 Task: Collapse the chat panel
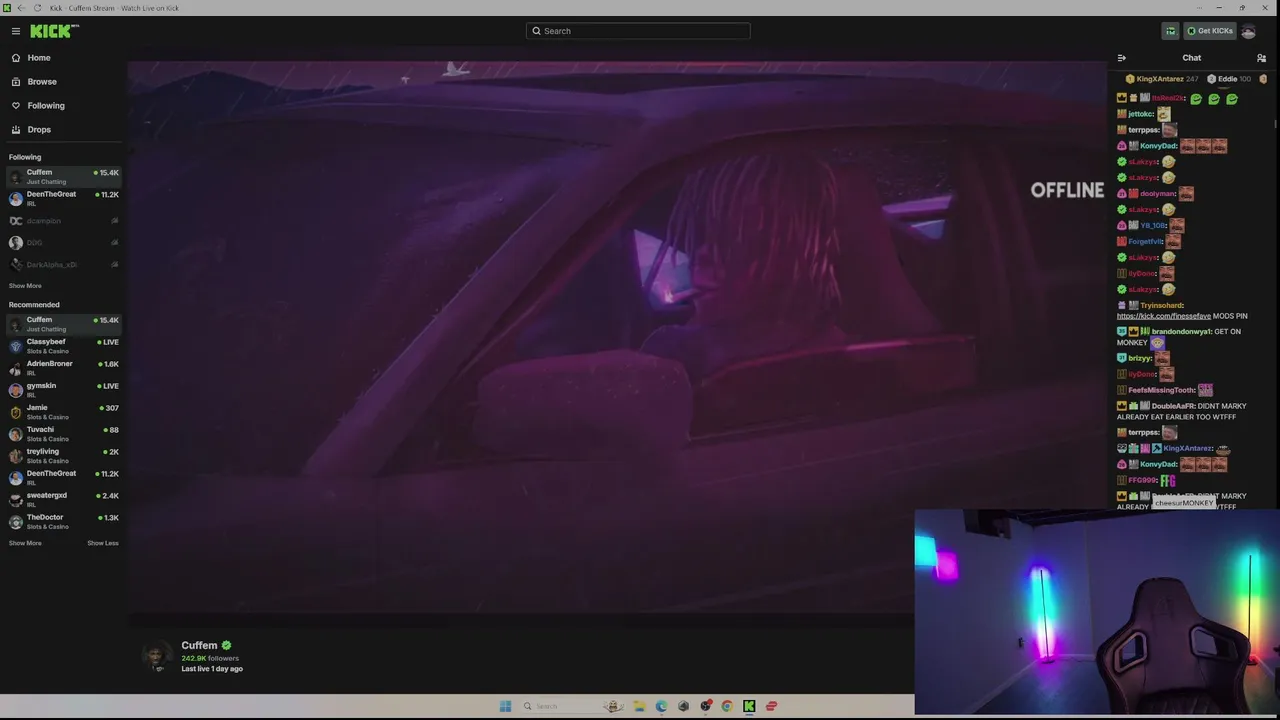1122,58
